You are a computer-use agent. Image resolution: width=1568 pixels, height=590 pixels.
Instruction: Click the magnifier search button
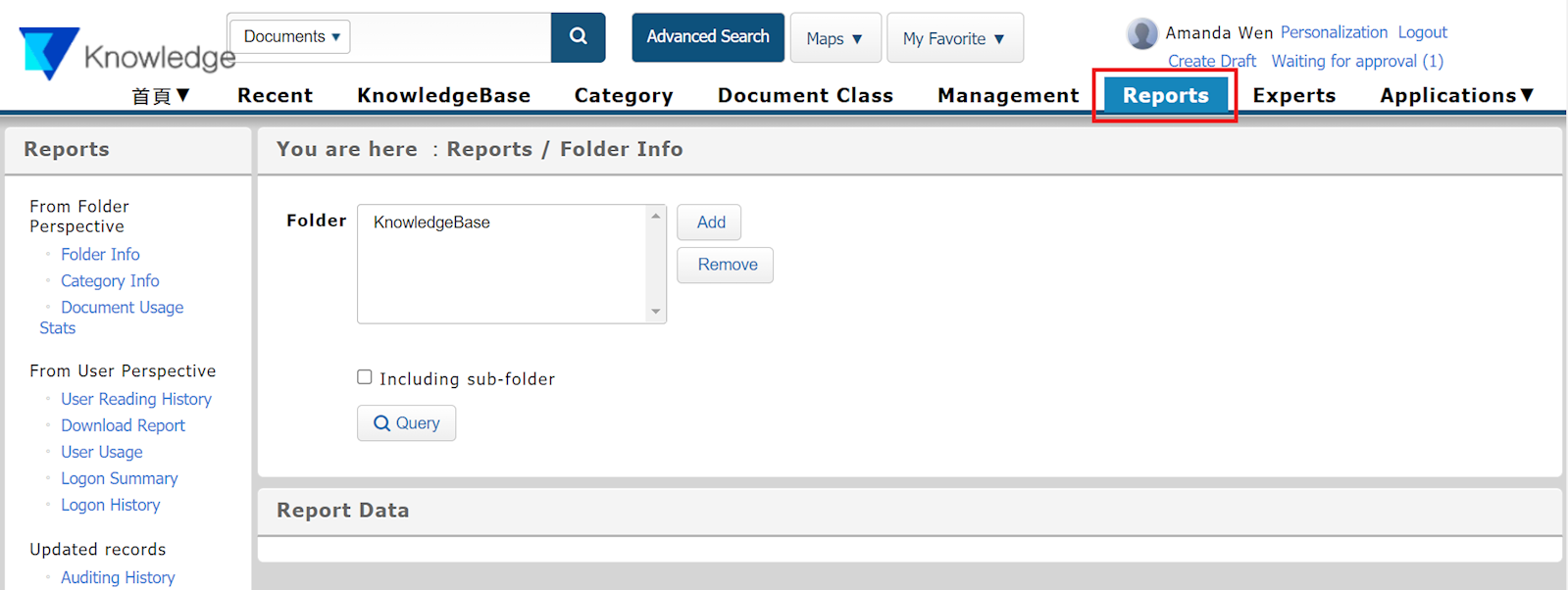coord(578,37)
